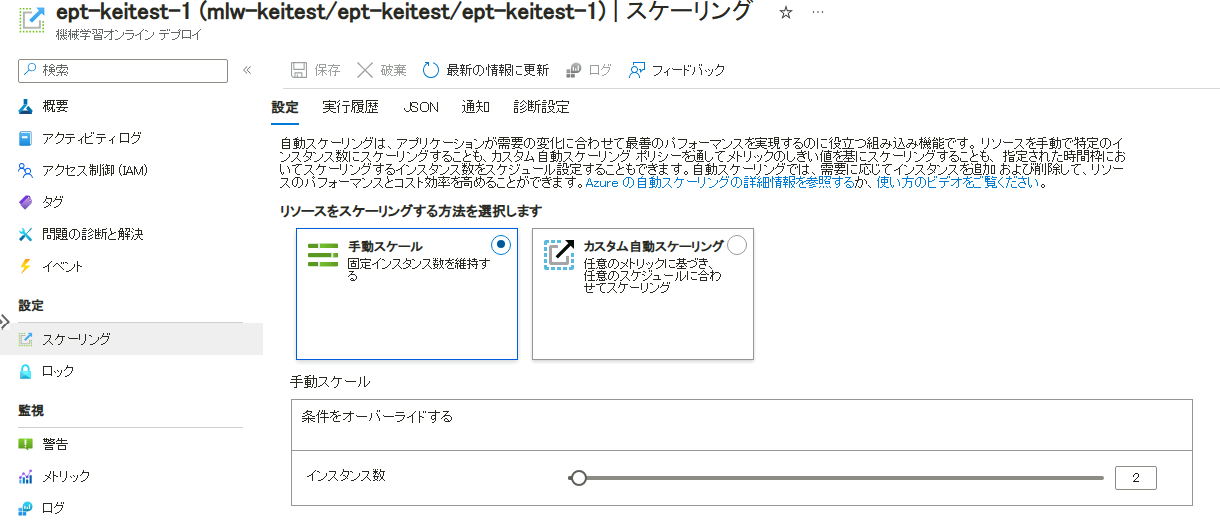Click 条件をオーバーライドする text
The width and height of the screenshot is (1220, 522).
point(377,416)
